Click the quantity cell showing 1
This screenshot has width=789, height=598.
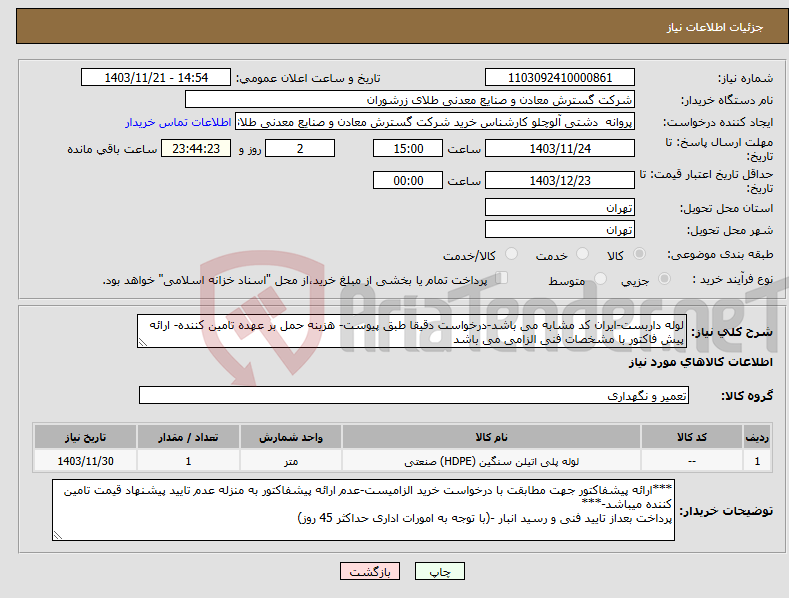(188, 461)
